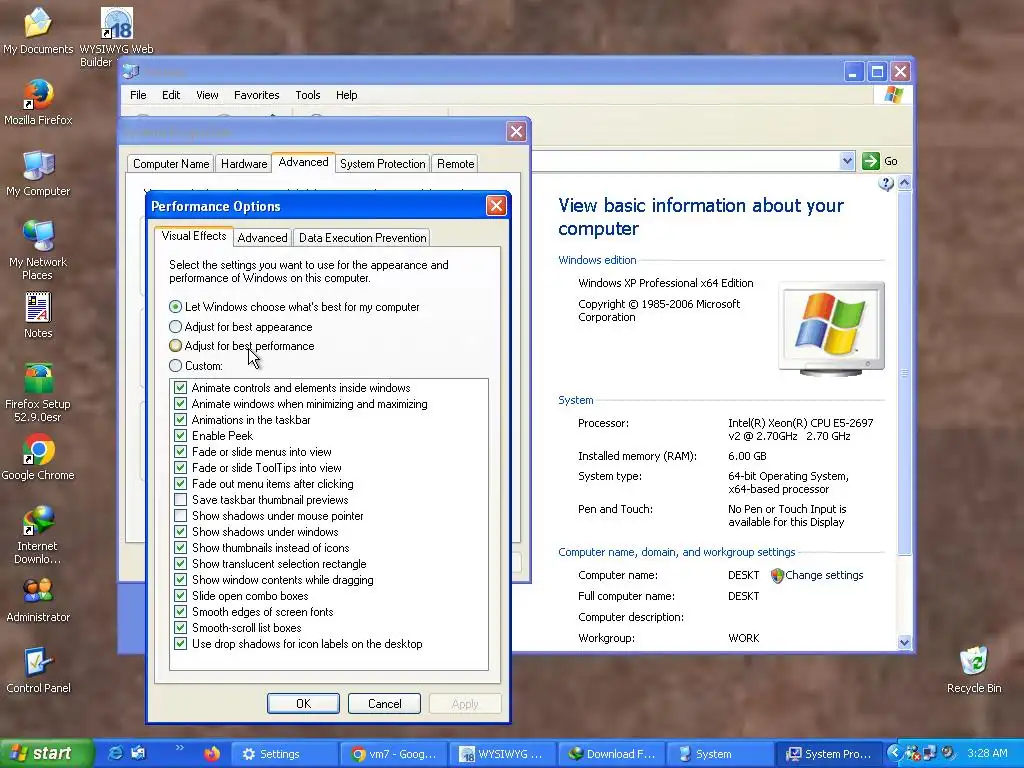Open the View menu
This screenshot has height=768, width=1024.
pos(207,95)
